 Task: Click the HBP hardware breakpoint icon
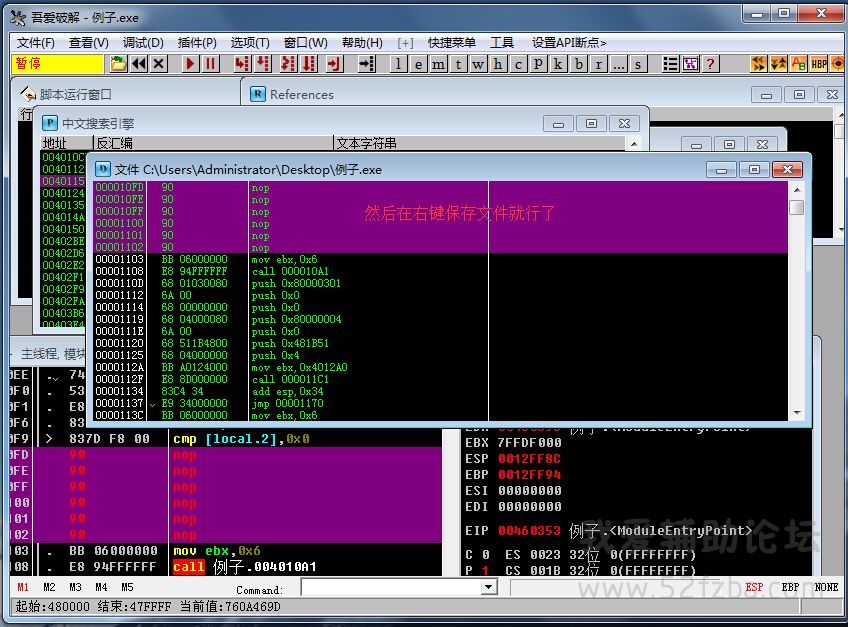click(x=819, y=64)
